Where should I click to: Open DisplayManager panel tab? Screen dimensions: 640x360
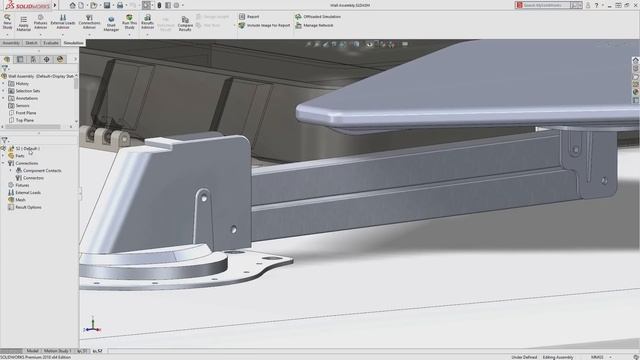60,60
